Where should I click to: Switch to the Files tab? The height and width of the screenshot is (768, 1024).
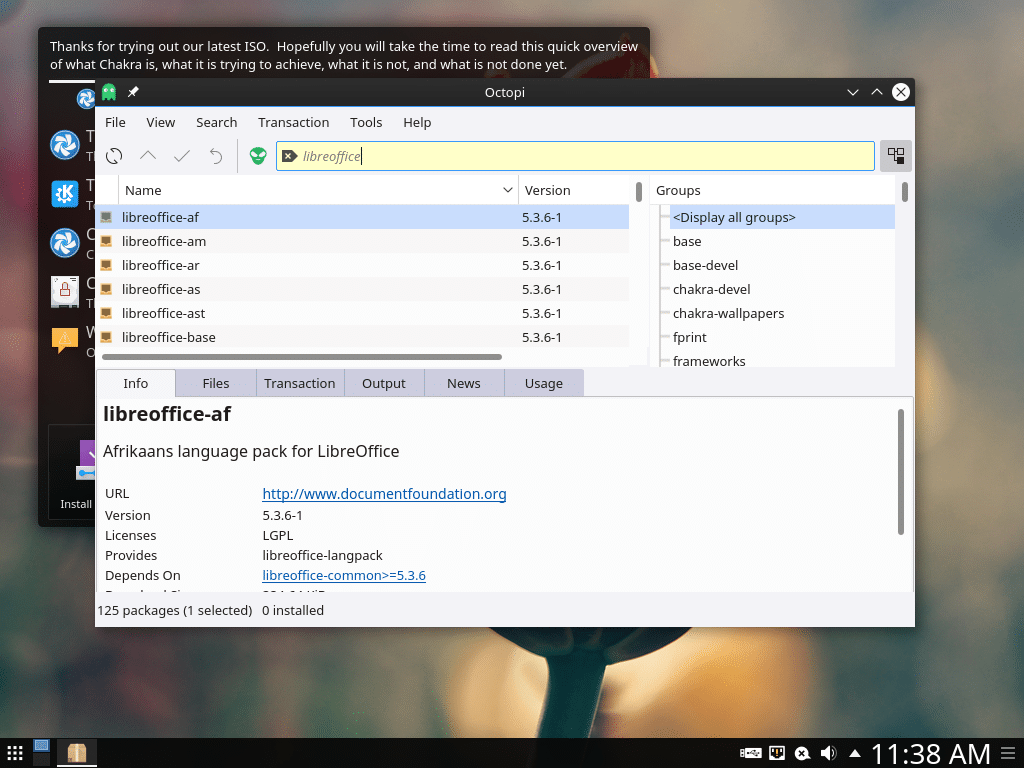(x=216, y=383)
